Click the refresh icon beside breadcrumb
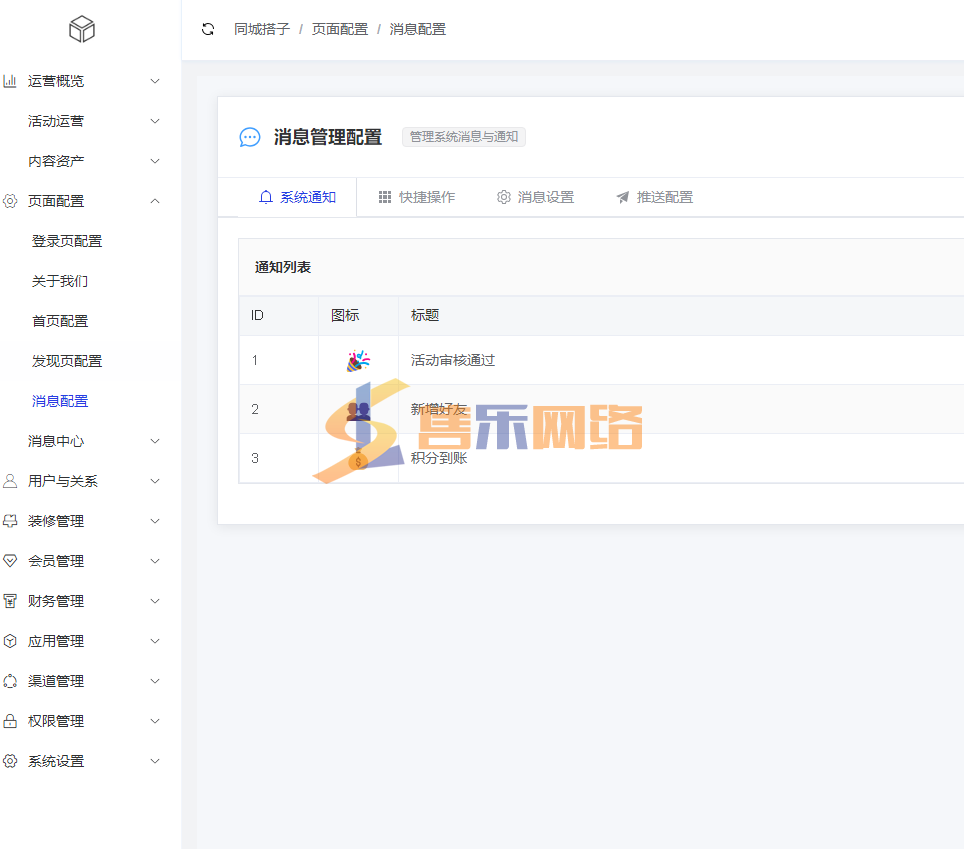The width and height of the screenshot is (964, 849). pos(208,29)
